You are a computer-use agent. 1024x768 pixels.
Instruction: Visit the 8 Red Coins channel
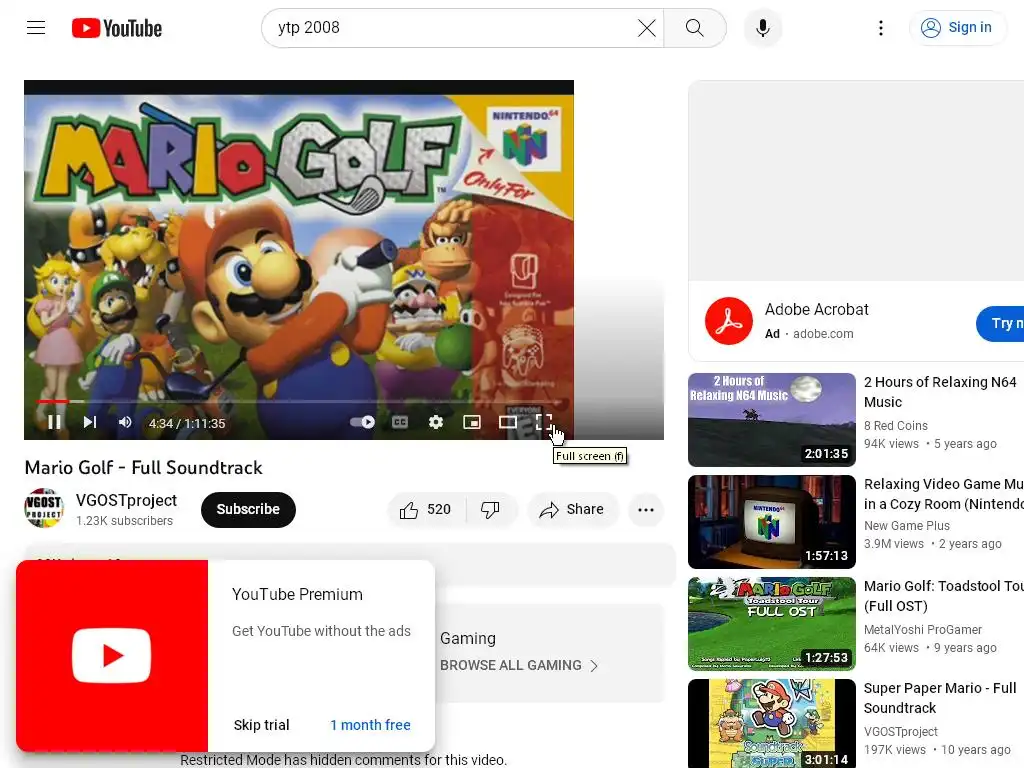click(x=895, y=426)
